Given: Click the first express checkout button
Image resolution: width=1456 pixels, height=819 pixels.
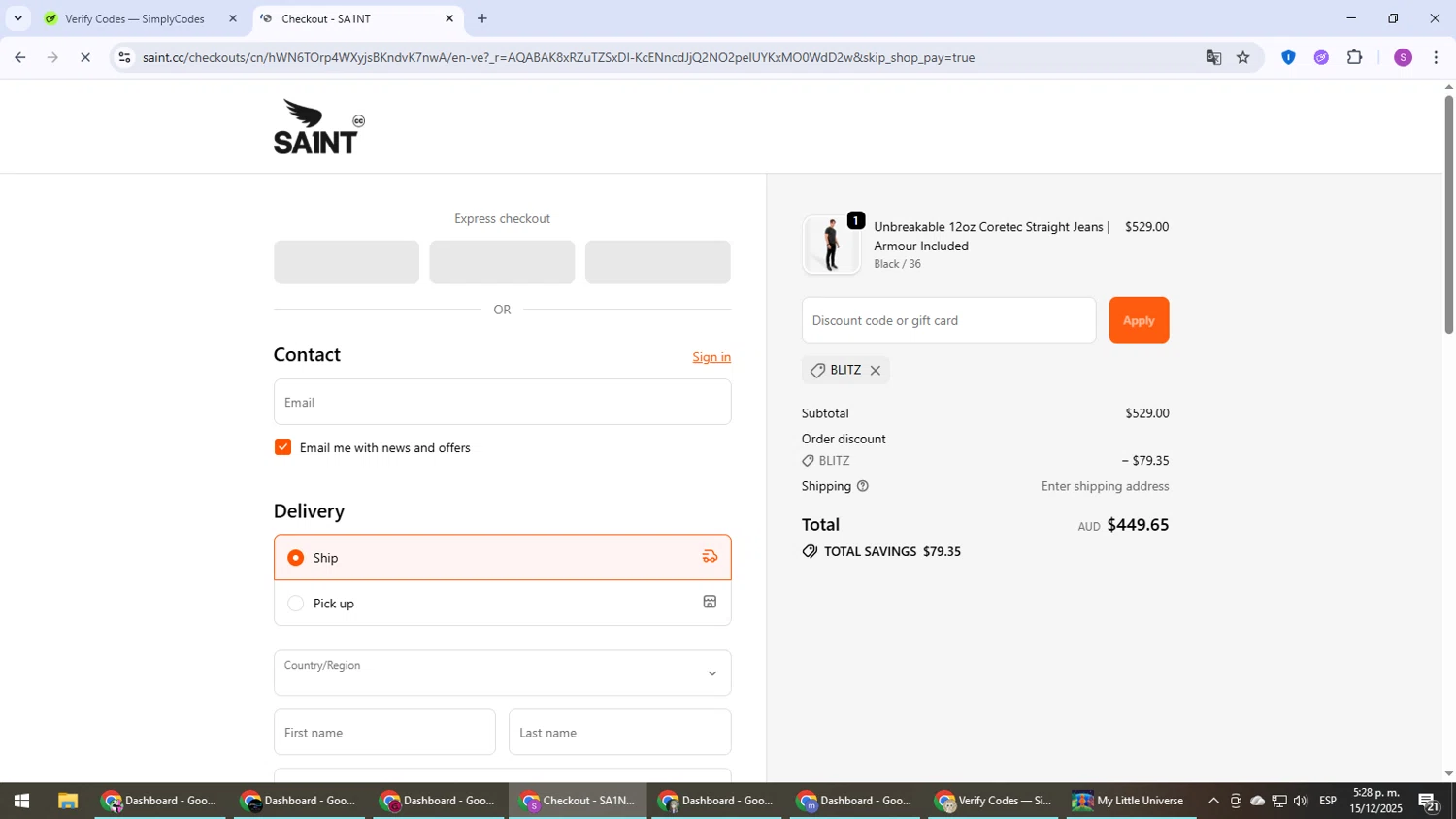Looking at the screenshot, I should tap(347, 262).
